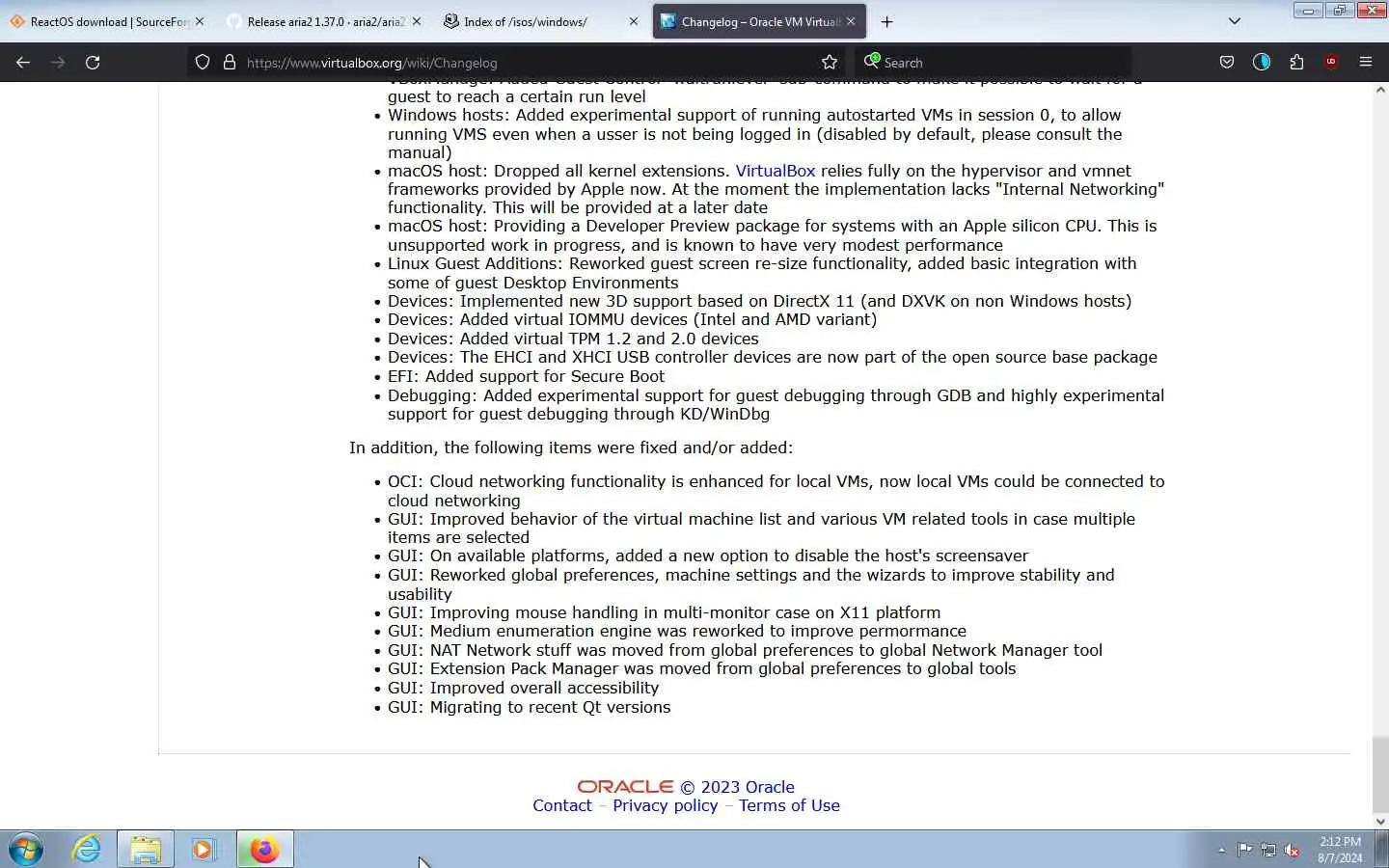Open the Action Center flag icon
The image size is (1389, 868).
pos(1244,850)
